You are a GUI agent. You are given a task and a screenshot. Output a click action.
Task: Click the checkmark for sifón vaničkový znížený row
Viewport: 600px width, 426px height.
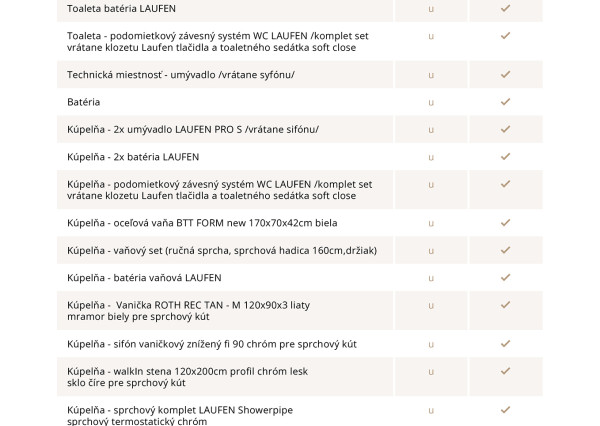tap(505, 344)
